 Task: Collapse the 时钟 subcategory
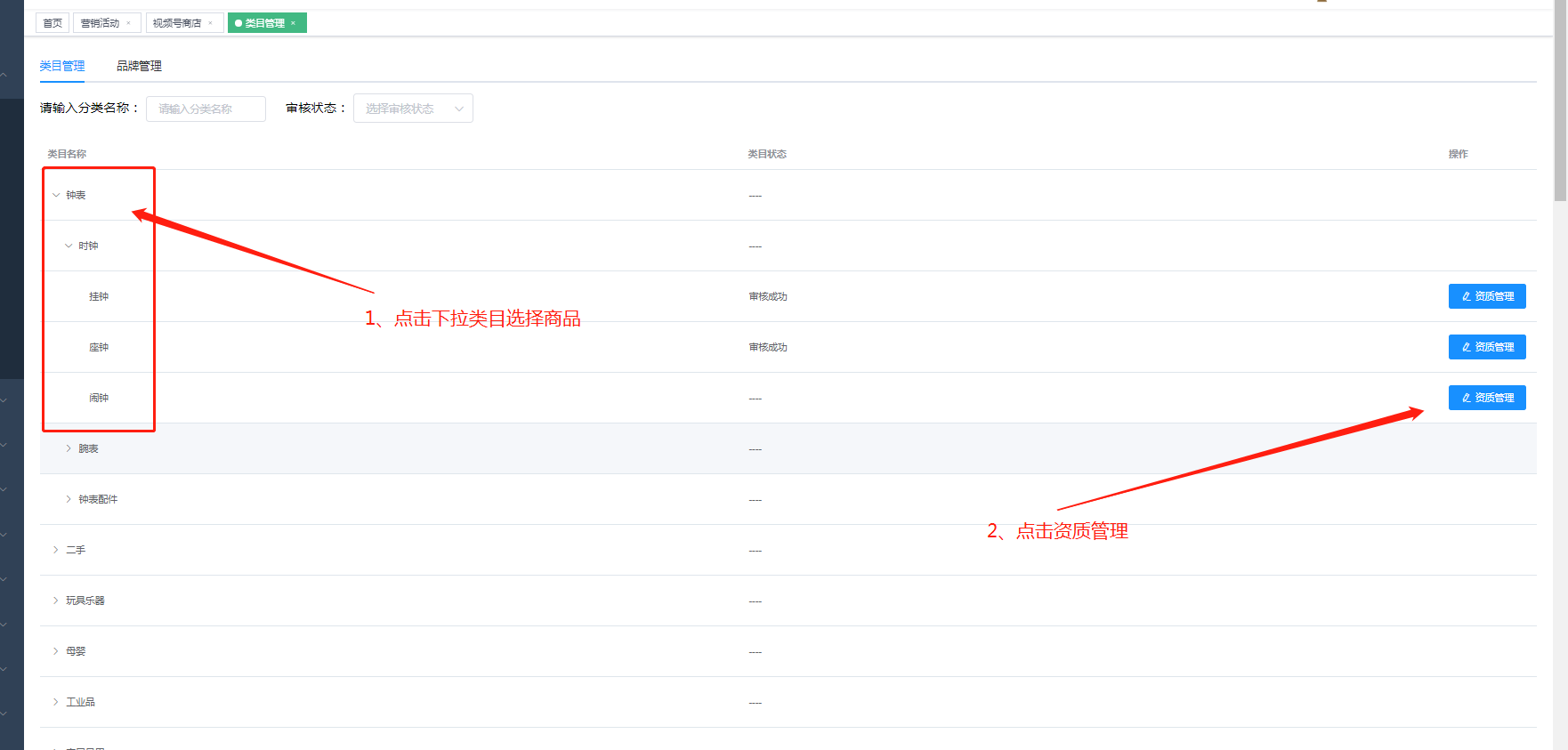click(69, 246)
